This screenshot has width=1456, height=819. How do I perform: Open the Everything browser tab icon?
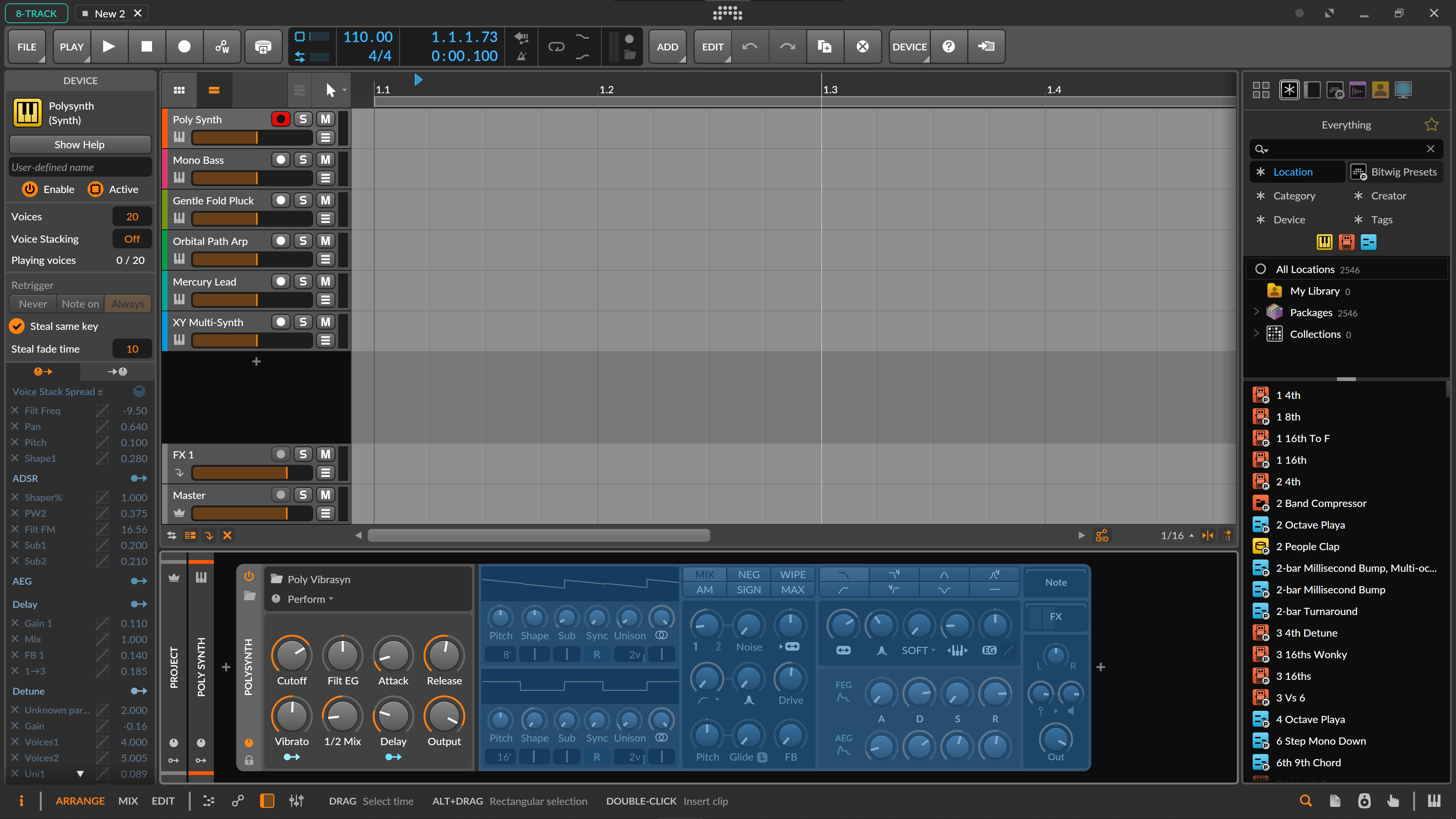[x=1289, y=89]
